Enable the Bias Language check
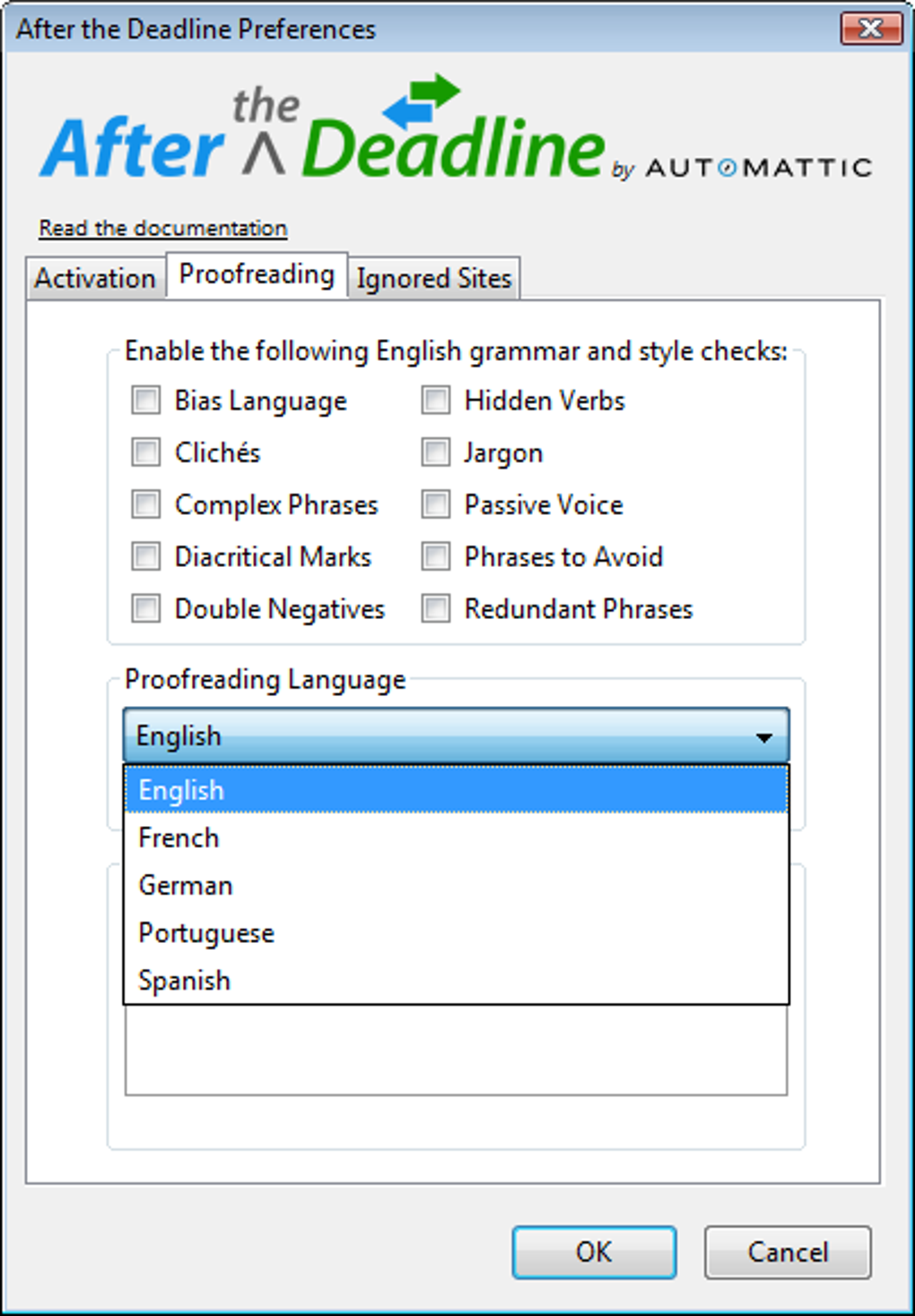This screenshot has height=1316, width=915. (145, 400)
